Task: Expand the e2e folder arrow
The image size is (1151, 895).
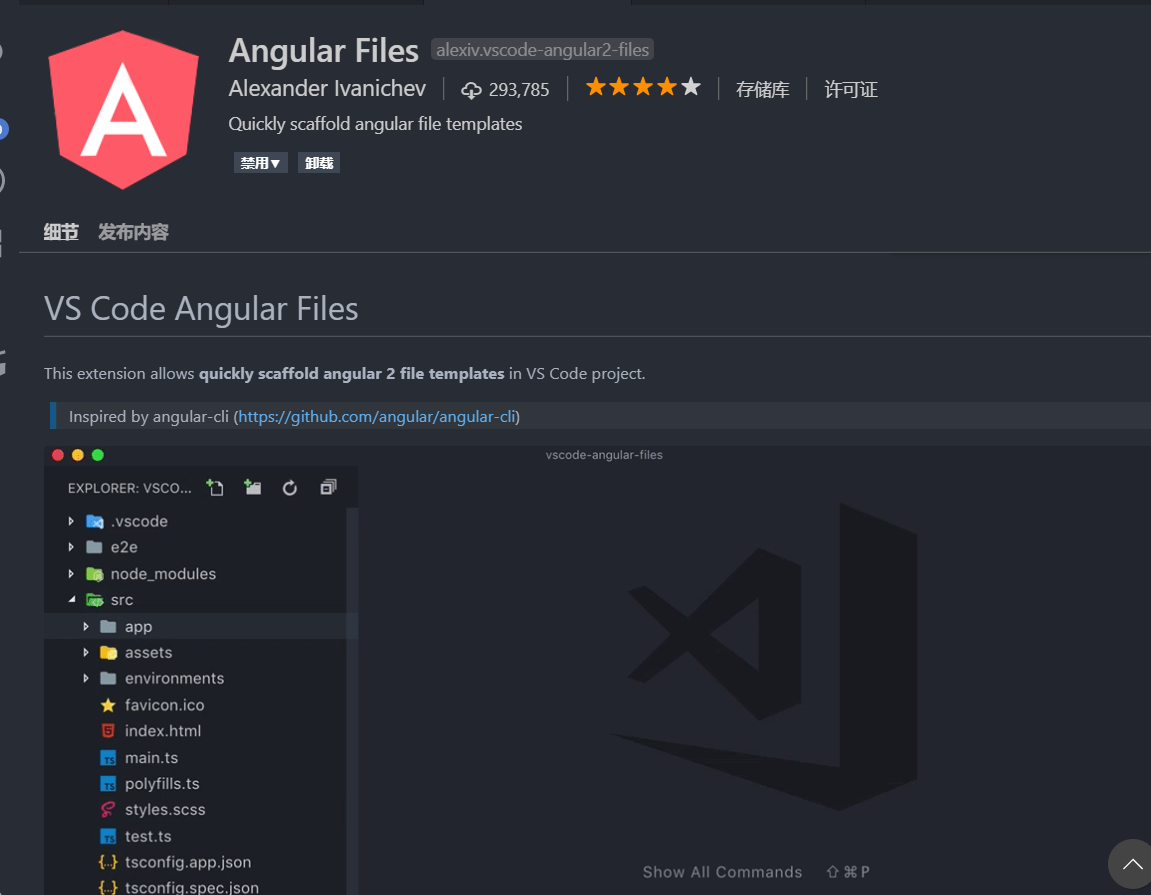Action: [71, 548]
